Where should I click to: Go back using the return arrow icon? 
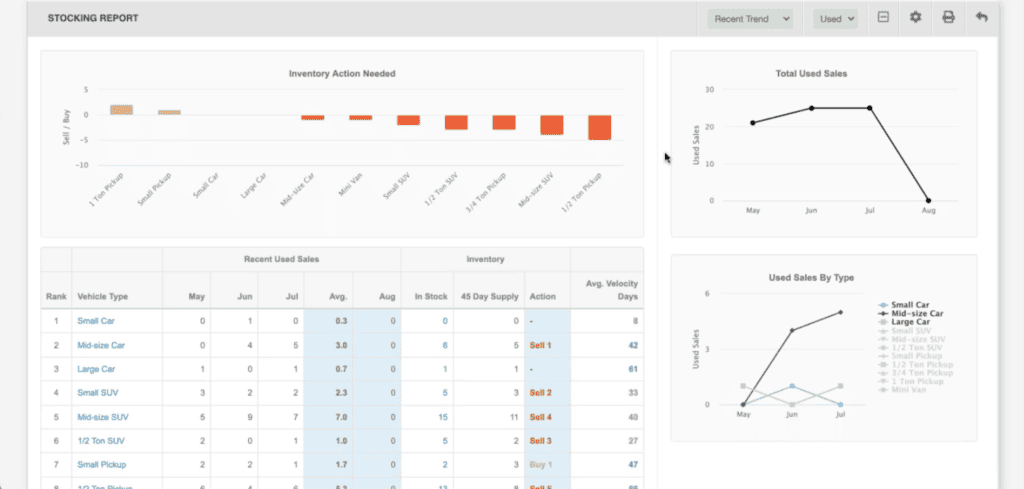click(982, 18)
